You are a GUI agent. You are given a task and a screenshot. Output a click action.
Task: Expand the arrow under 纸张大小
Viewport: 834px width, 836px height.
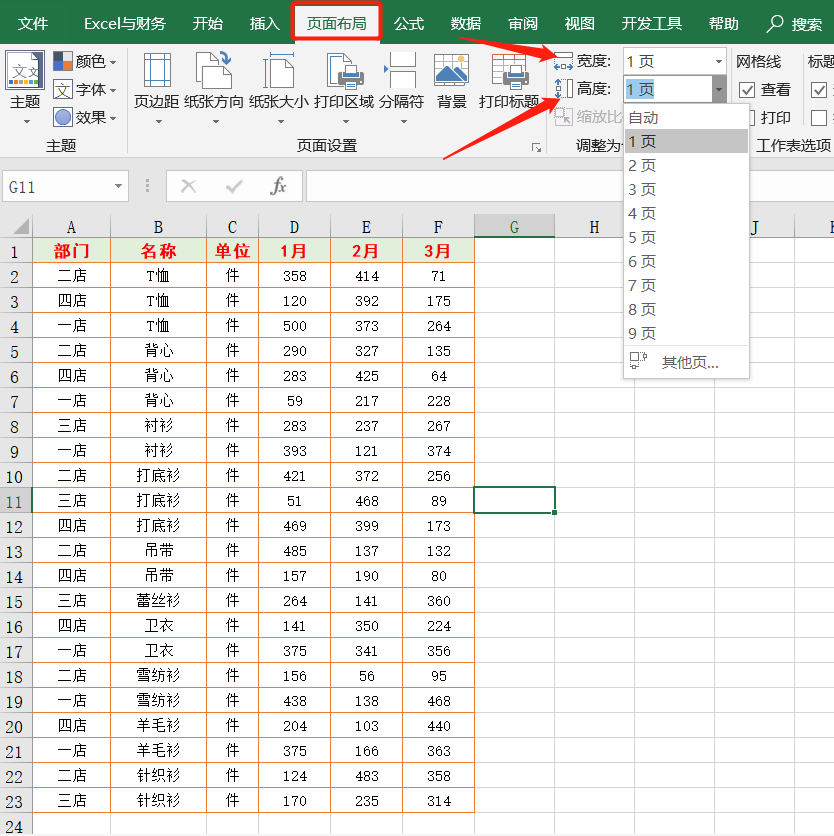pos(281,122)
